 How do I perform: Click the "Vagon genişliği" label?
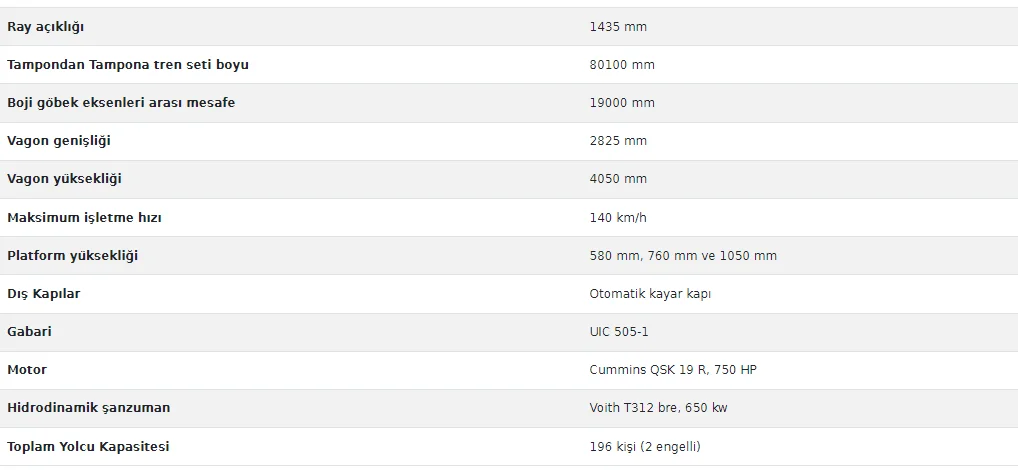coord(59,141)
